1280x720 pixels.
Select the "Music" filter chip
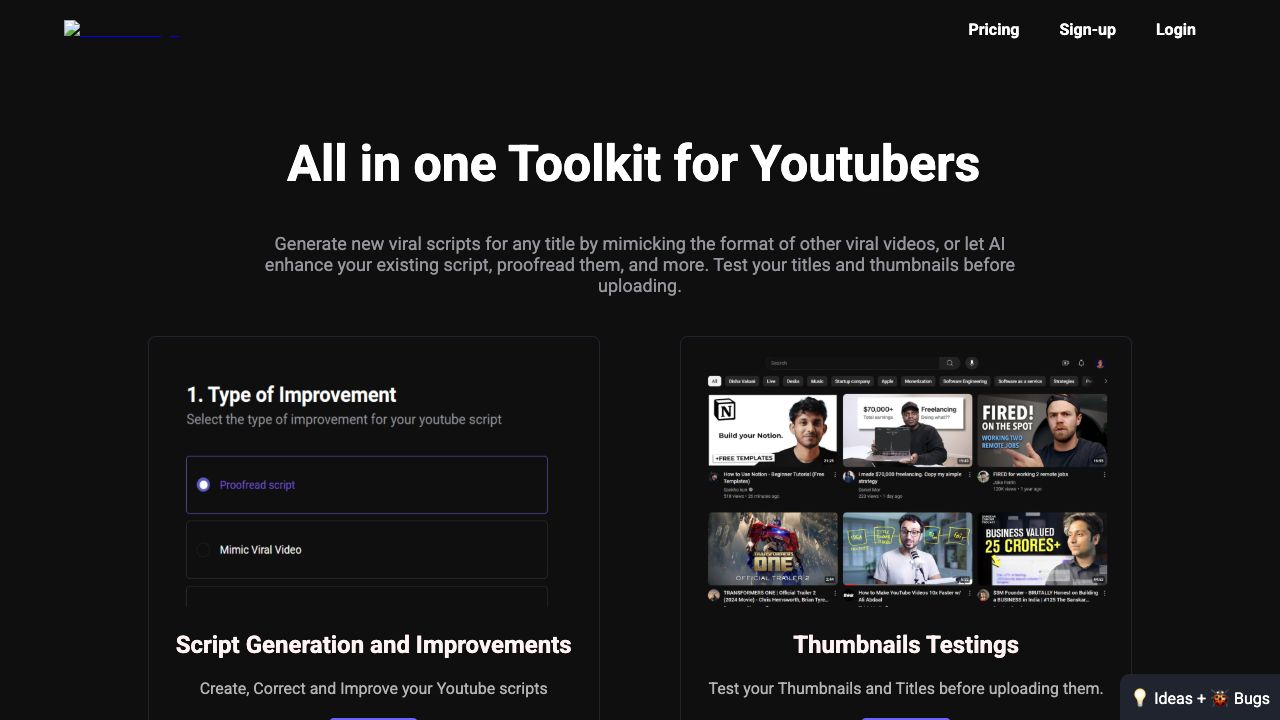tap(817, 381)
